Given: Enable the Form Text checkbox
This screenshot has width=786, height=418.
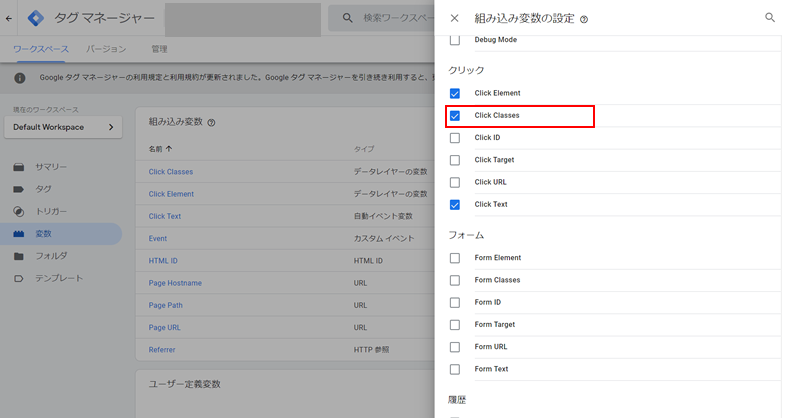Looking at the screenshot, I should click(455, 369).
